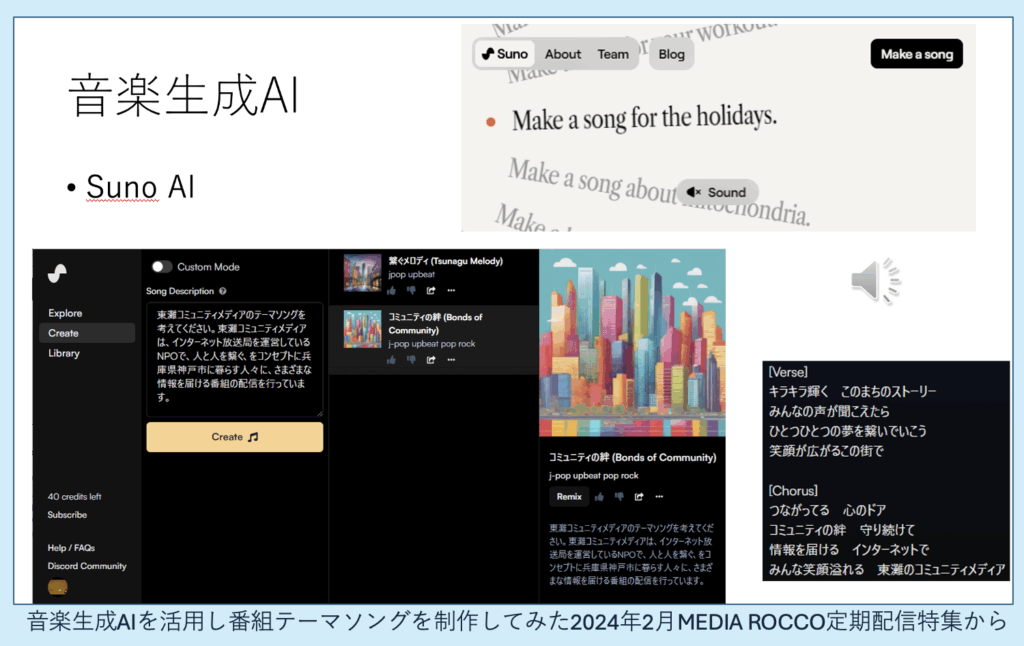
Task: Click the share icon beside Remix
Action: [x=639, y=496]
